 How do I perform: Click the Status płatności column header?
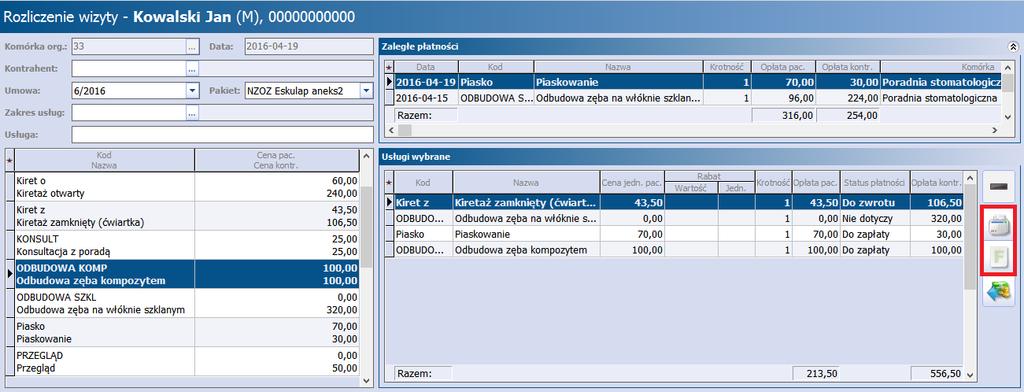point(874,182)
